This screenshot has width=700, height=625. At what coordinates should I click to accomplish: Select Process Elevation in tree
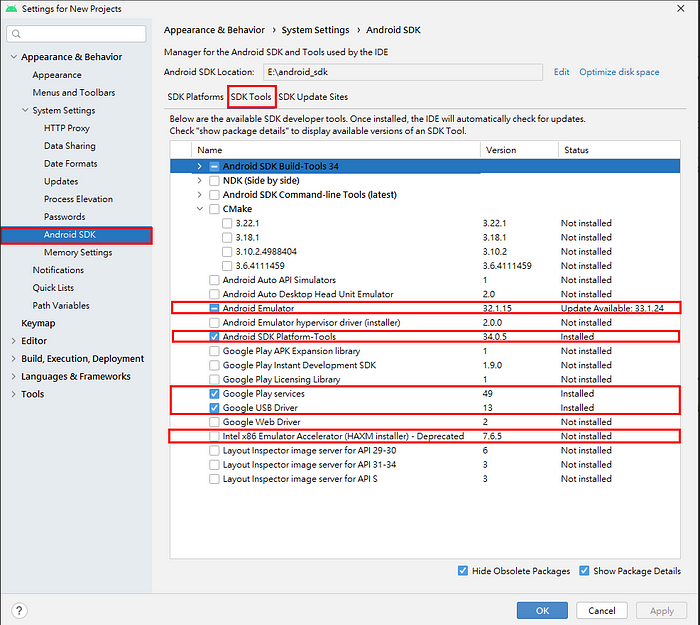(x=78, y=199)
